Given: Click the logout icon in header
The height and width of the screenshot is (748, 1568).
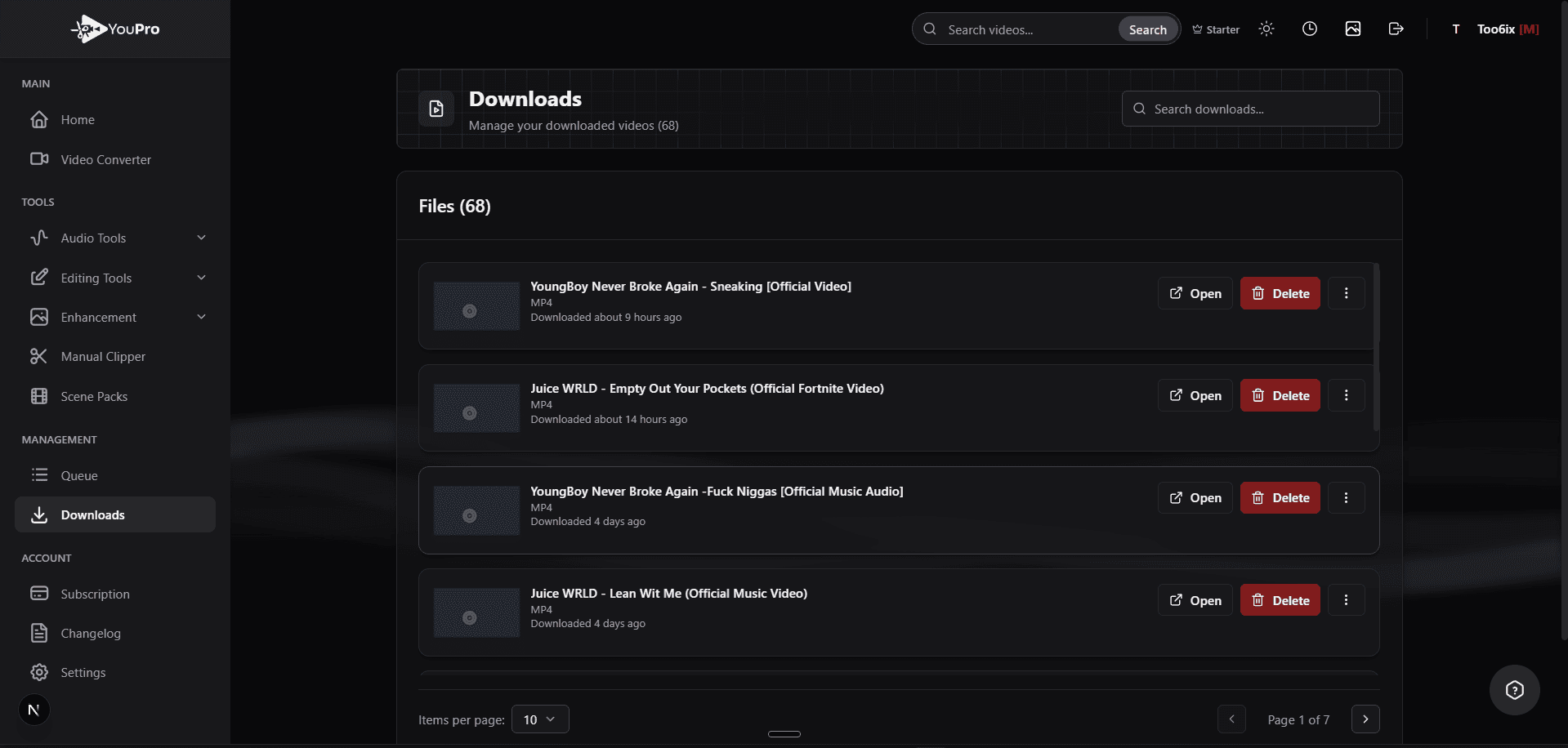Looking at the screenshot, I should (x=1396, y=29).
